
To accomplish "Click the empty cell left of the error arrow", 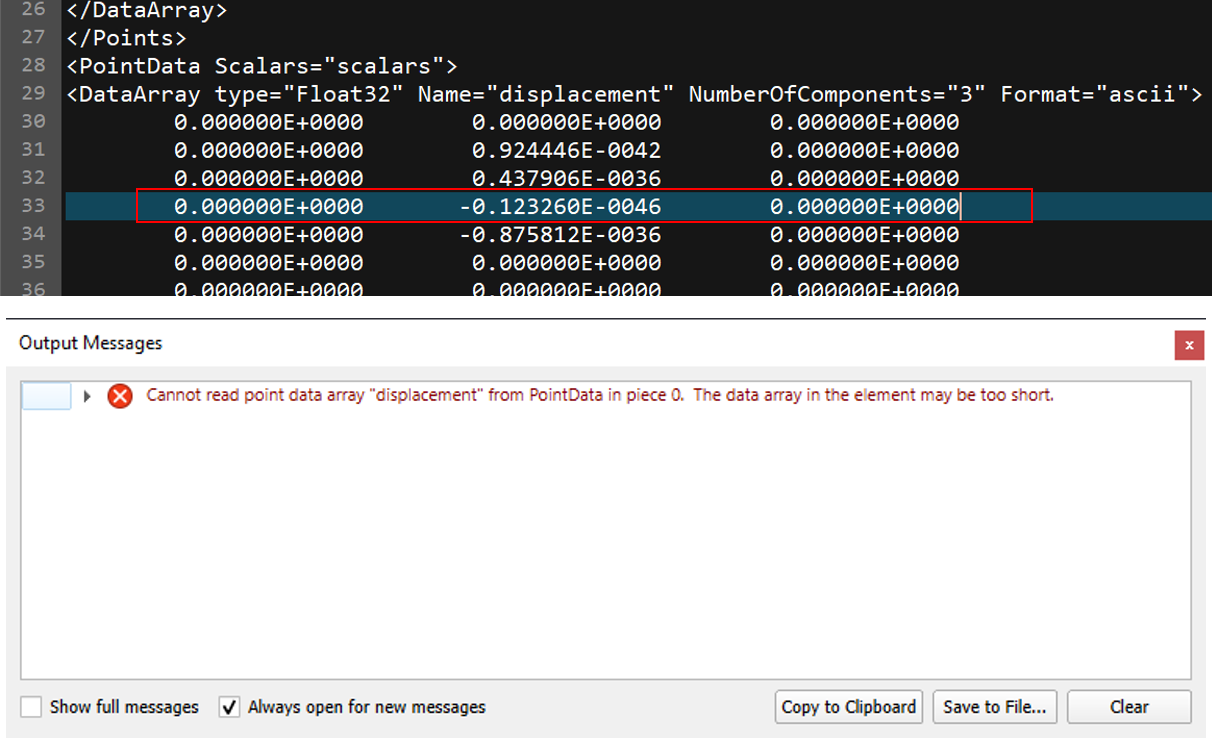I will tap(46, 396).
